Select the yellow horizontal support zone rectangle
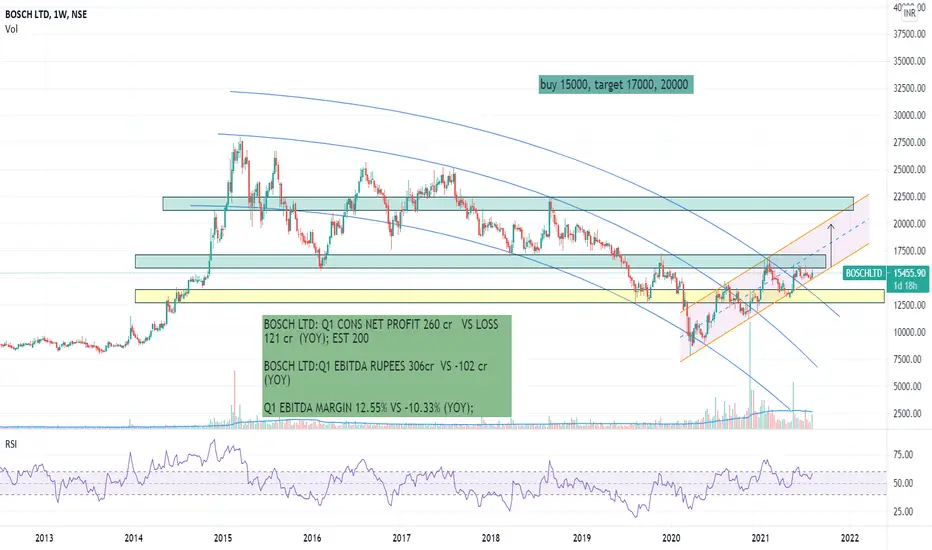932x550 pixels. pos(510,296)
